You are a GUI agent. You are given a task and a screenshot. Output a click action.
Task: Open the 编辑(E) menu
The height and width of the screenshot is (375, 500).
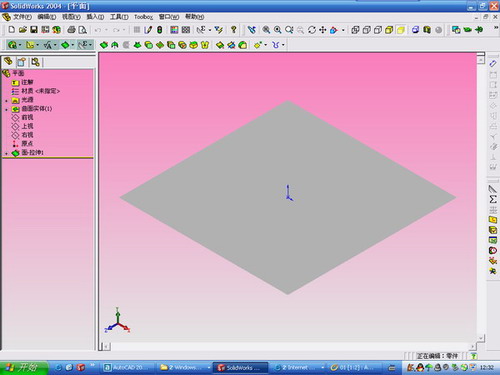click(x=46, y=17)
